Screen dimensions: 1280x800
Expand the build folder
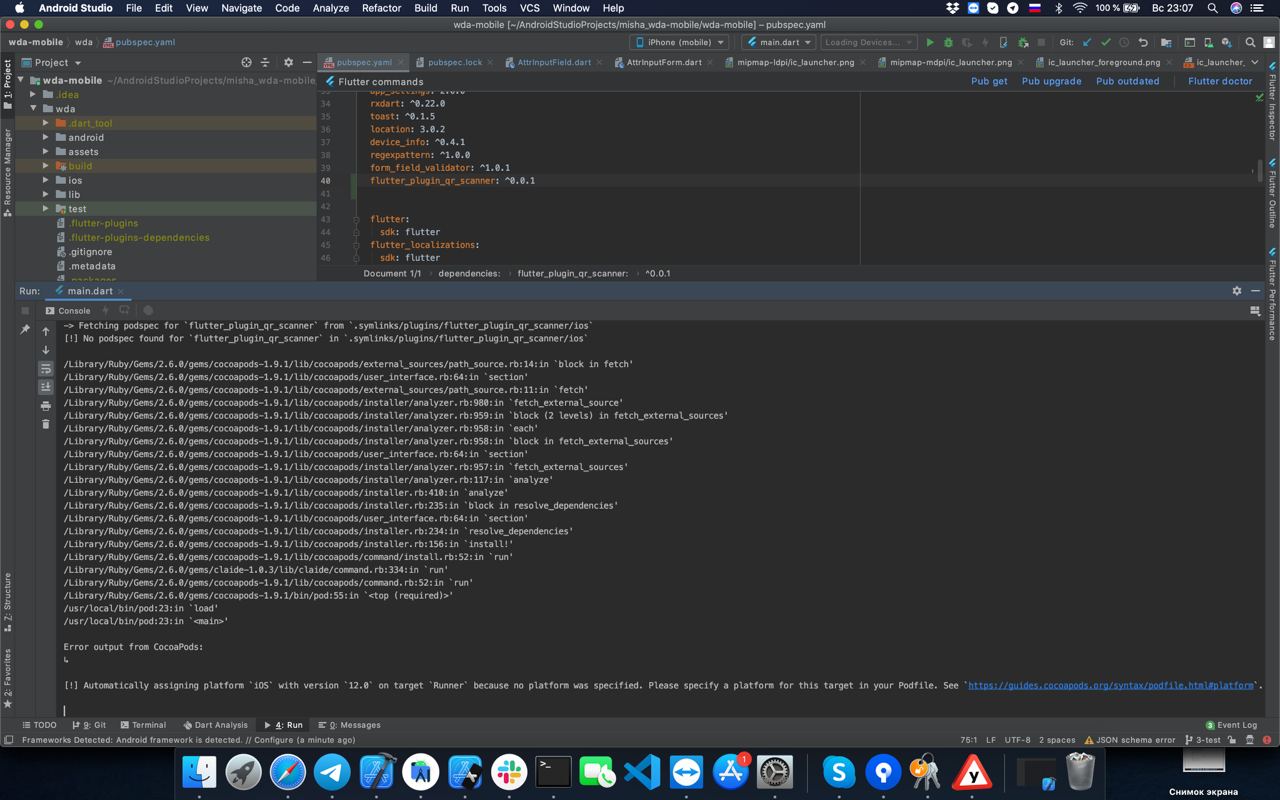46,166
